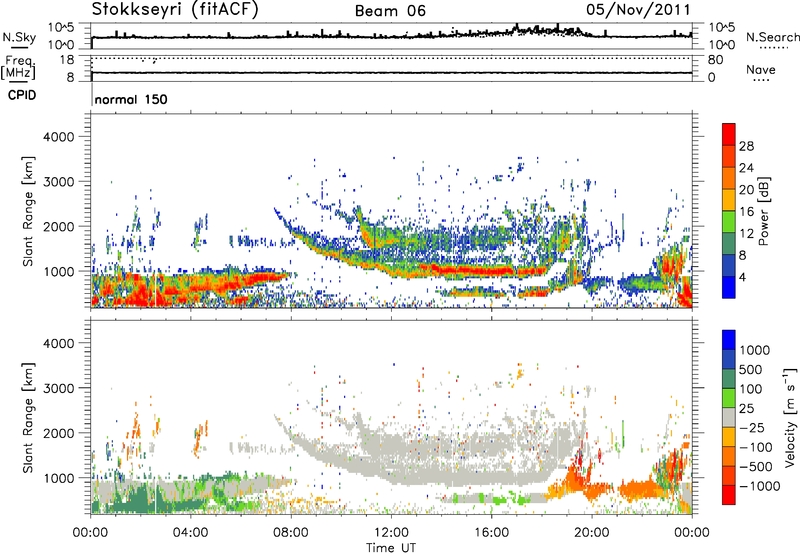The width and height of the screenshot is (800, 554).
Task: Click the "Freq. [MHz]" axis label
Action: (x=18, y=68)
